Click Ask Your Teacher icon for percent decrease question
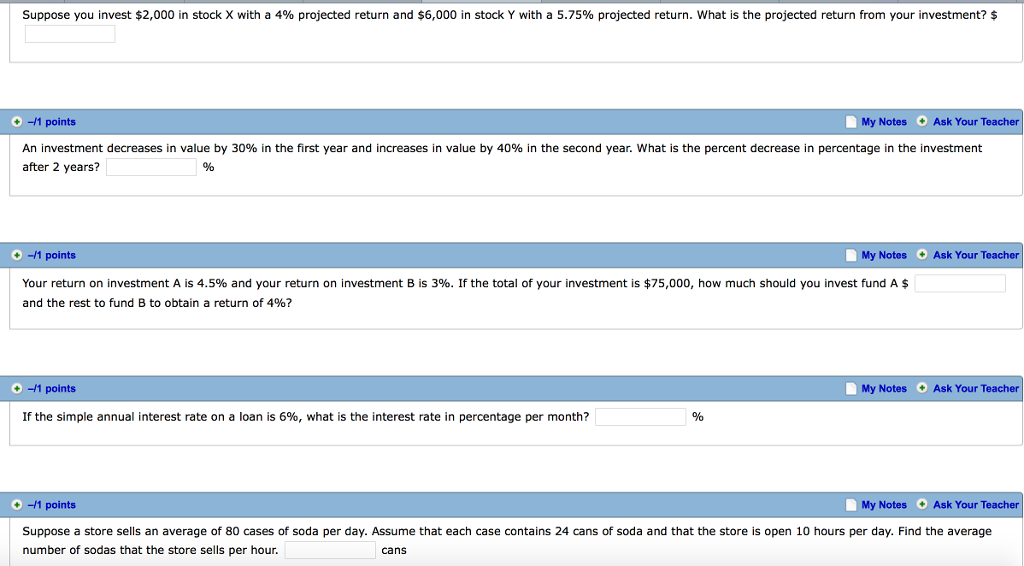The width and height of the screenshot is (1024, 566). pyautogui.click(x=922, y=122)
